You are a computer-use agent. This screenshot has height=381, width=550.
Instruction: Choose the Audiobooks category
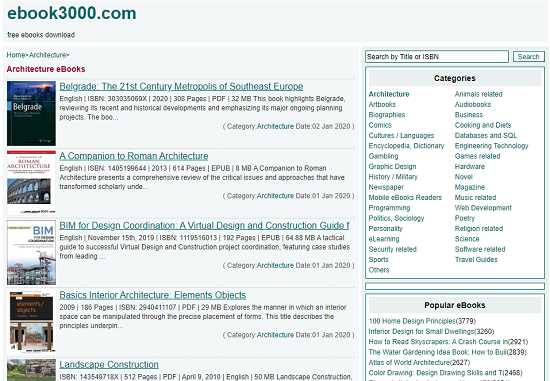click(473, 105)
